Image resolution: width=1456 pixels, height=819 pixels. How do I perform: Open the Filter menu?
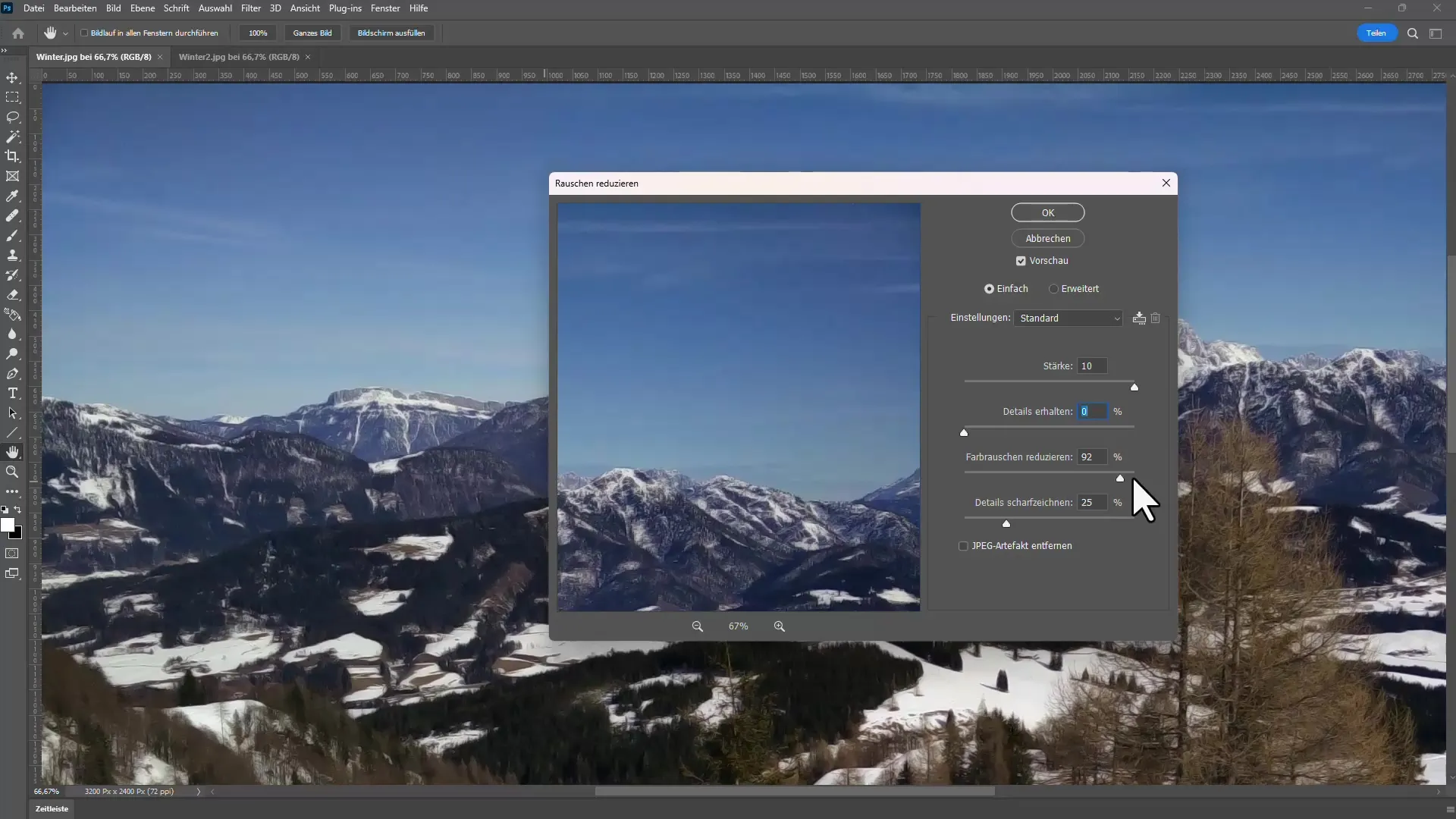(x=251, y=8)
